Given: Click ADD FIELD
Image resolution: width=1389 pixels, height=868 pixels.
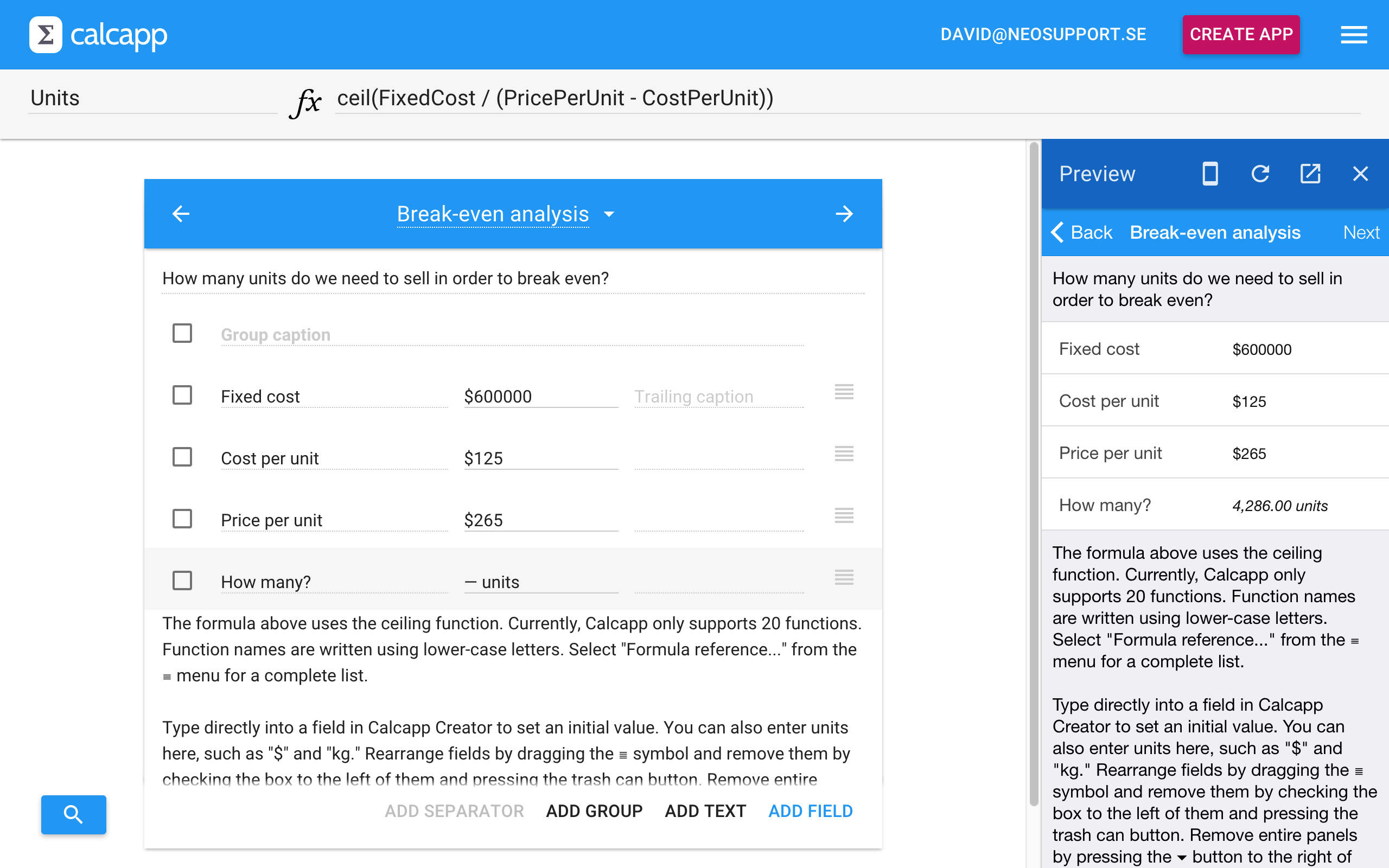Looking at the screenshot, I should (811, 811).
